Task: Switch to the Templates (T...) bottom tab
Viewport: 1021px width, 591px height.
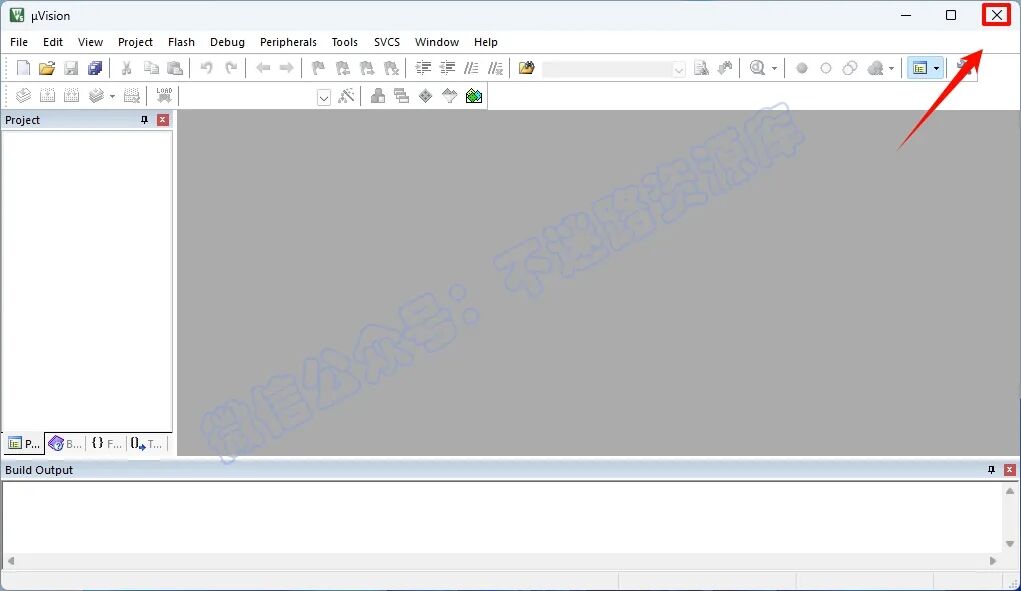Action: (147, 443)
